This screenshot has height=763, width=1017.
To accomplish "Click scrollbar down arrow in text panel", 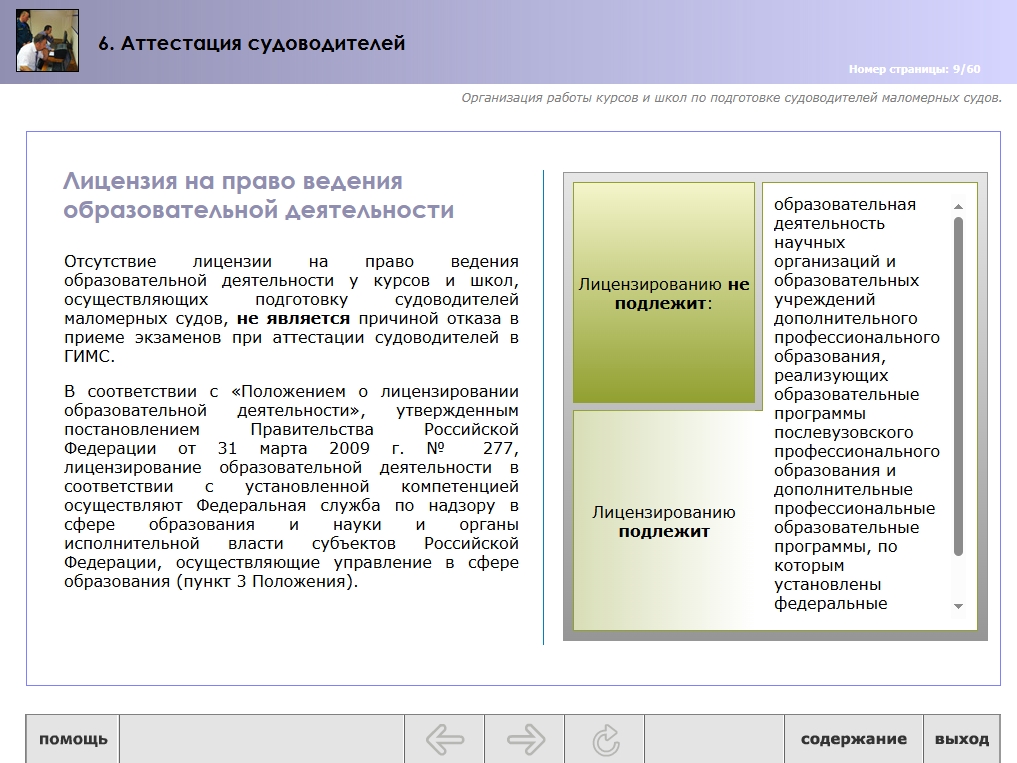I will pyautogui.click(x=958, y=606).
